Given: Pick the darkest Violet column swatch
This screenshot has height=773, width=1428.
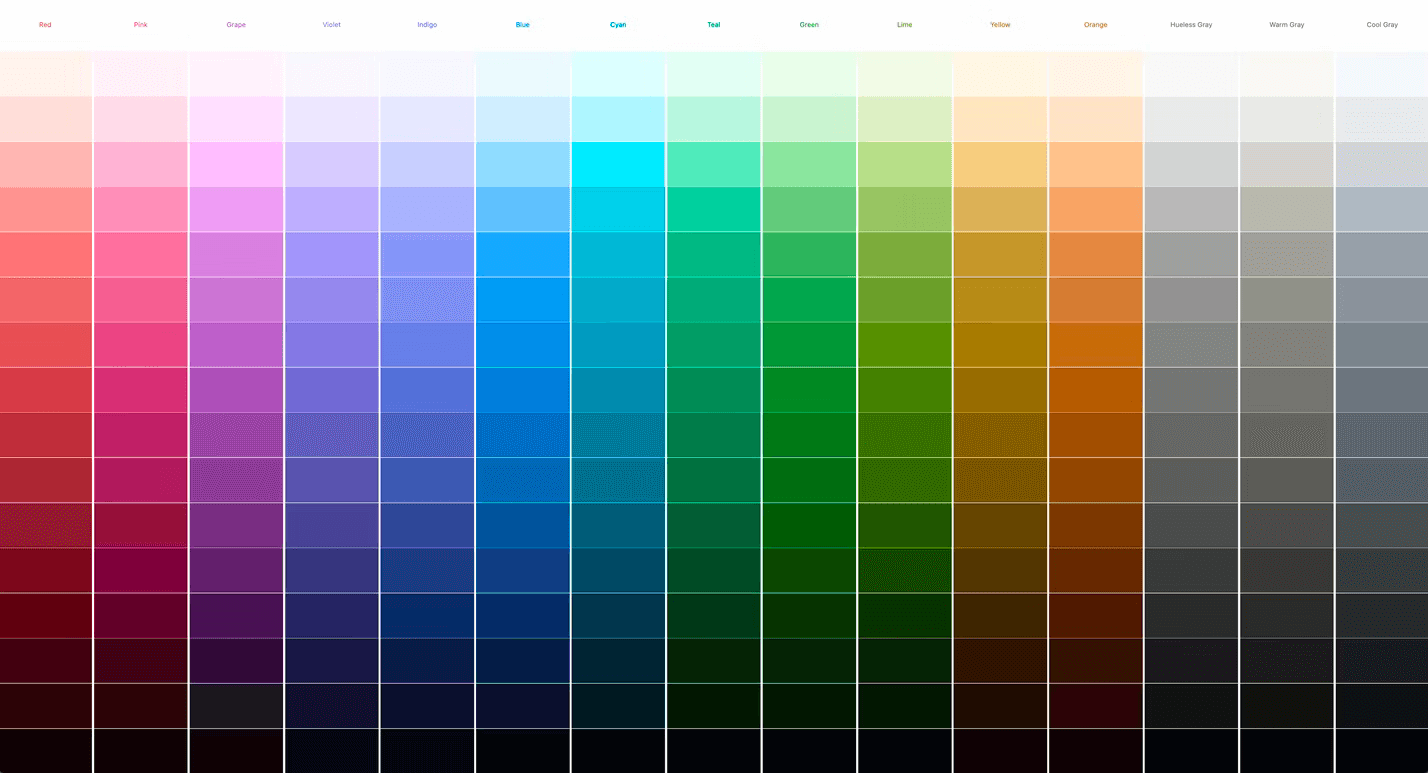Looking at the screenshot, I should [x=332, y=751].
